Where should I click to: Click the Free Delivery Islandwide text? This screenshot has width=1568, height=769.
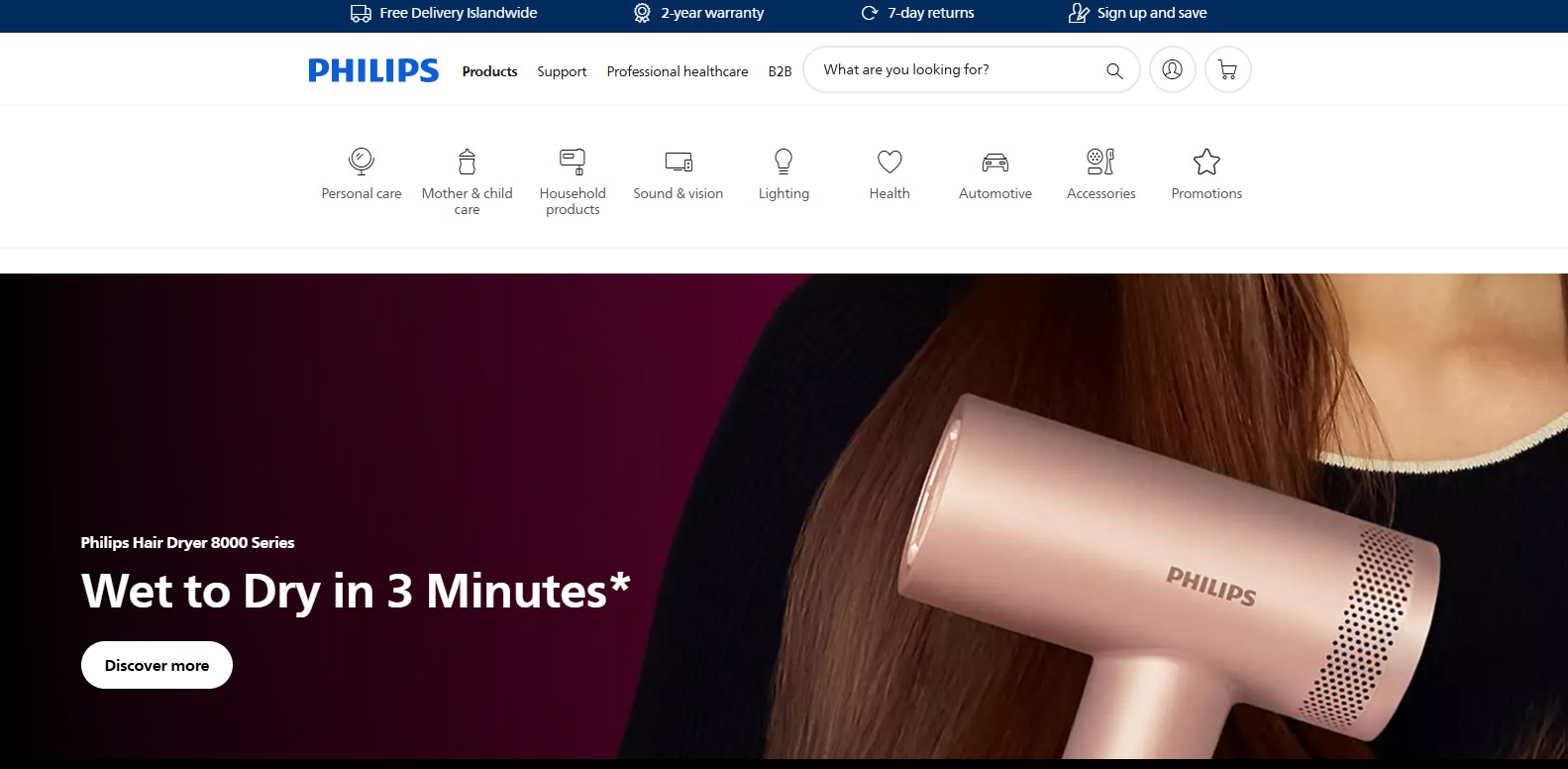point(459,13)
